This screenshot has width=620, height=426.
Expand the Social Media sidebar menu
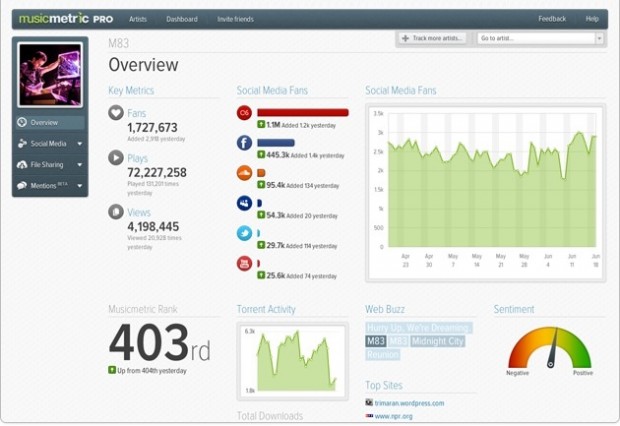[x=79, y=143]
